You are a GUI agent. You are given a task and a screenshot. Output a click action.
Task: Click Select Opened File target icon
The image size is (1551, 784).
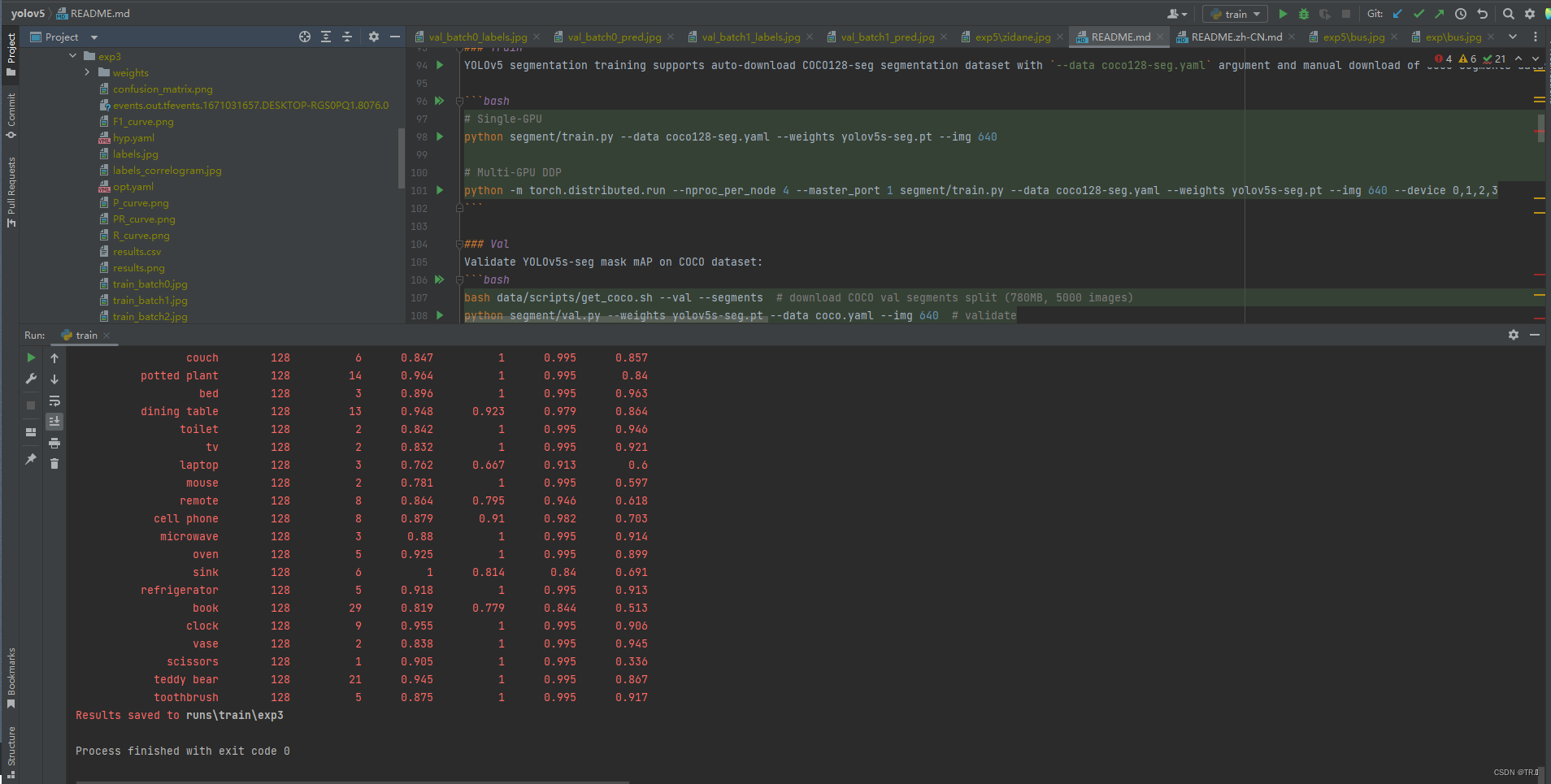click(x=305, y=37)
